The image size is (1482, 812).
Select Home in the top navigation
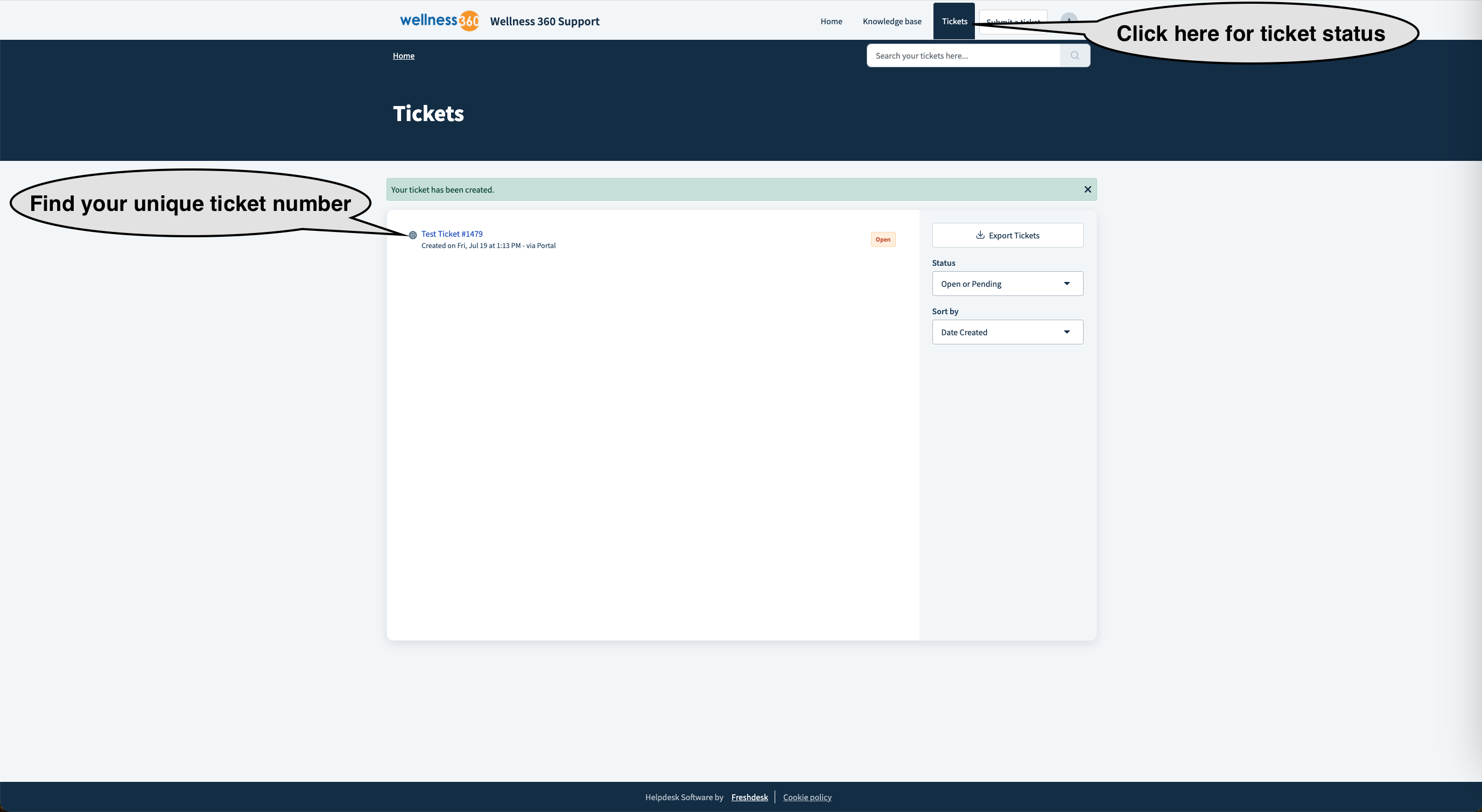[x=831, y=22]
